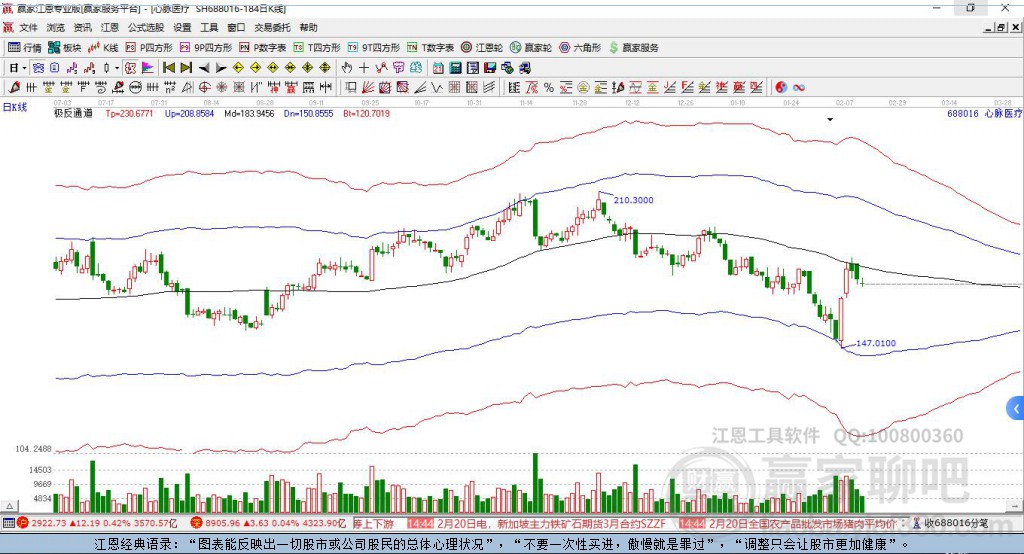Expand the candlestick type dropdown arrow
Screen dimensions: 1024x554
coord(117,68)
